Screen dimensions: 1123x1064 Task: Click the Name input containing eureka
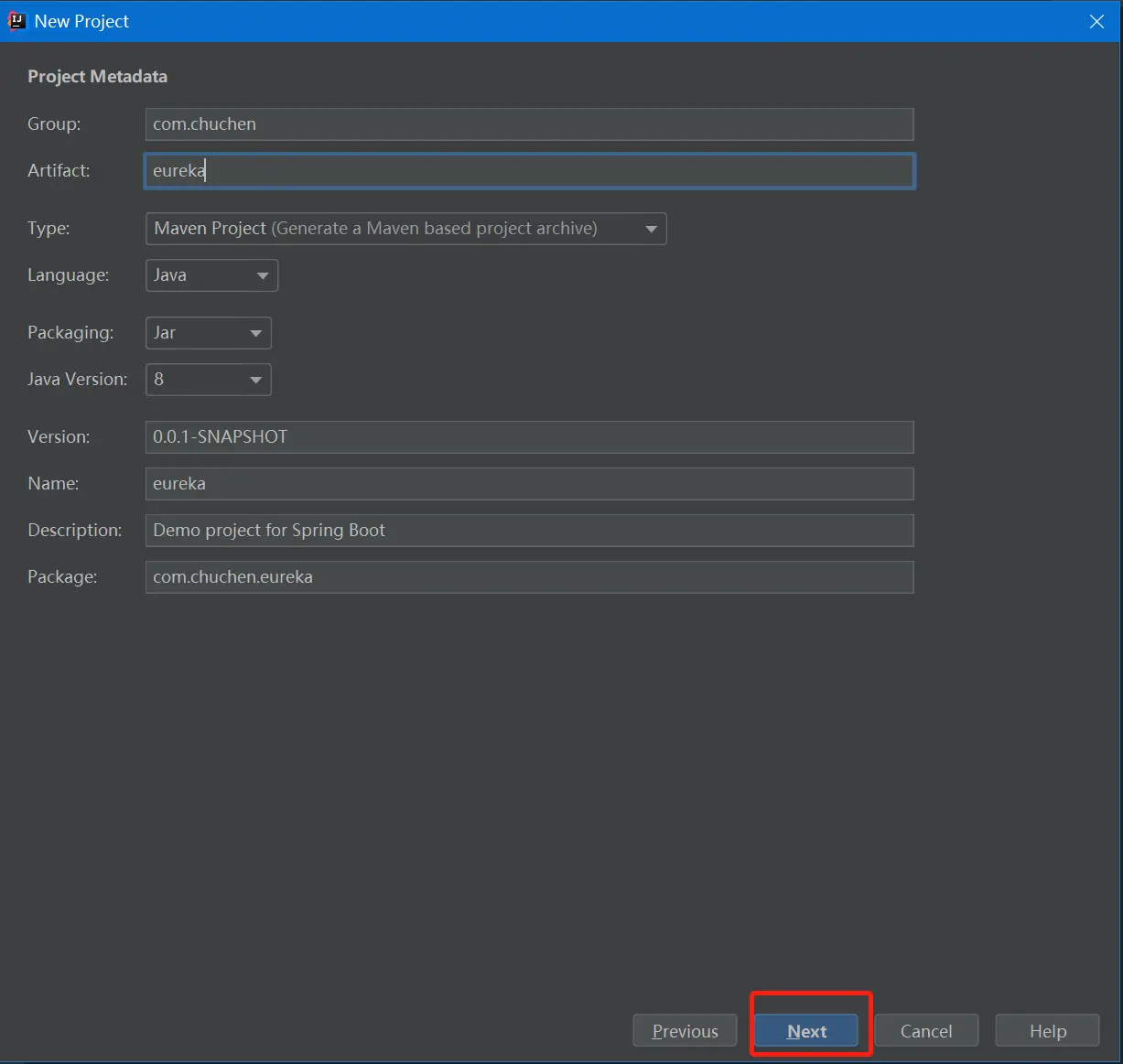click(529, 484)
